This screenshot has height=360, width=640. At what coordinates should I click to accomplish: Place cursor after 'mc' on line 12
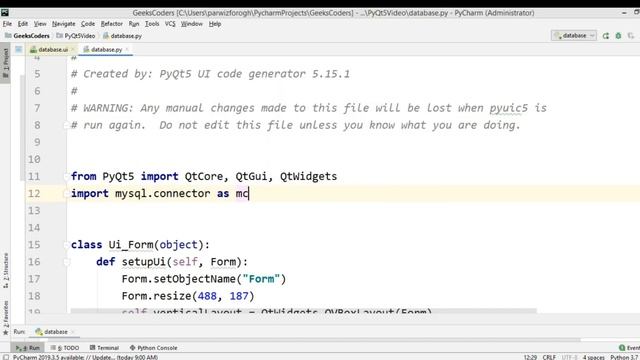(x=249, y=193)
